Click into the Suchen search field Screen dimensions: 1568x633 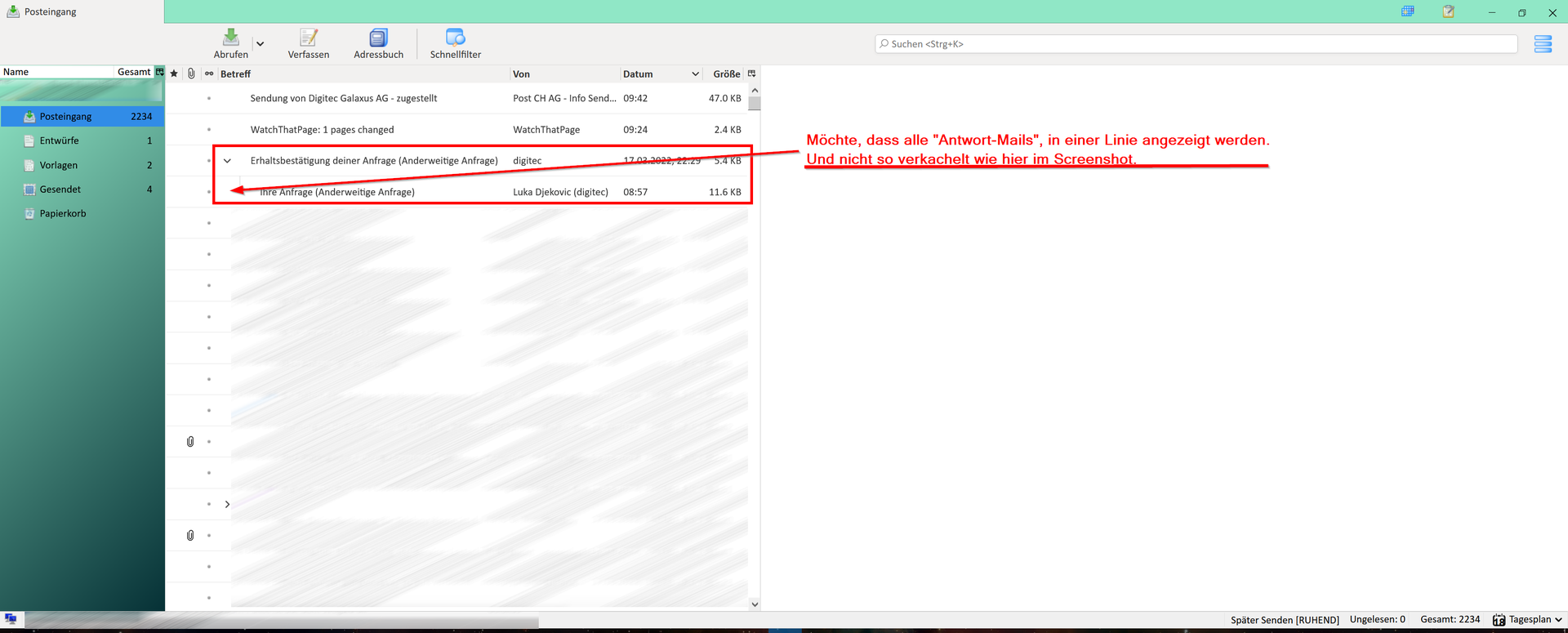coord(1196,44)
